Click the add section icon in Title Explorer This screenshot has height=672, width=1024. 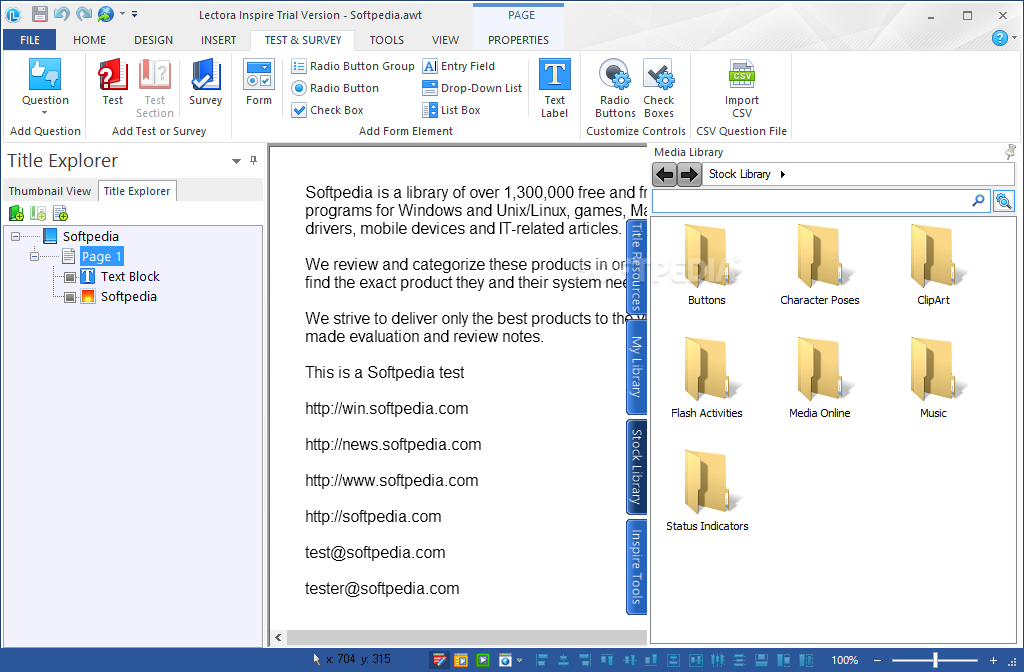point(39,213)
